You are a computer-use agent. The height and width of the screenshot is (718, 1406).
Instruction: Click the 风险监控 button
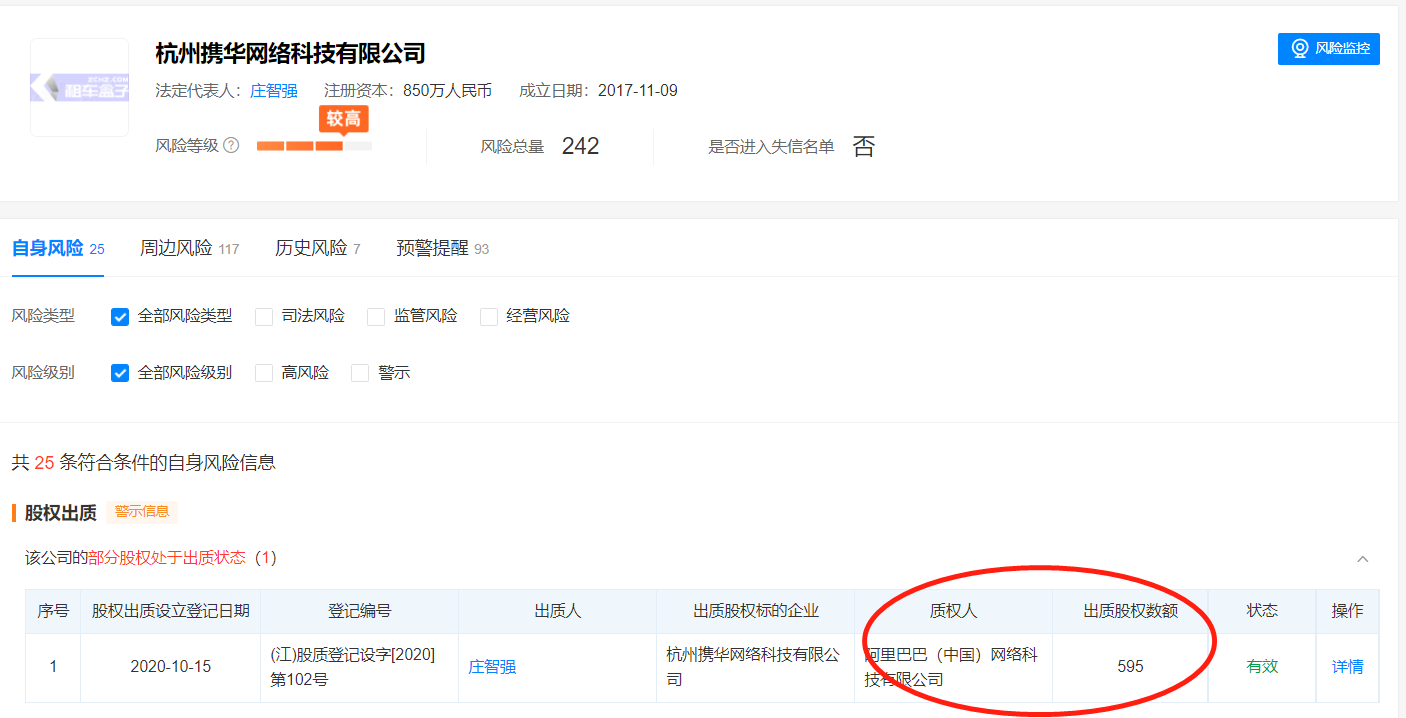1328,49
